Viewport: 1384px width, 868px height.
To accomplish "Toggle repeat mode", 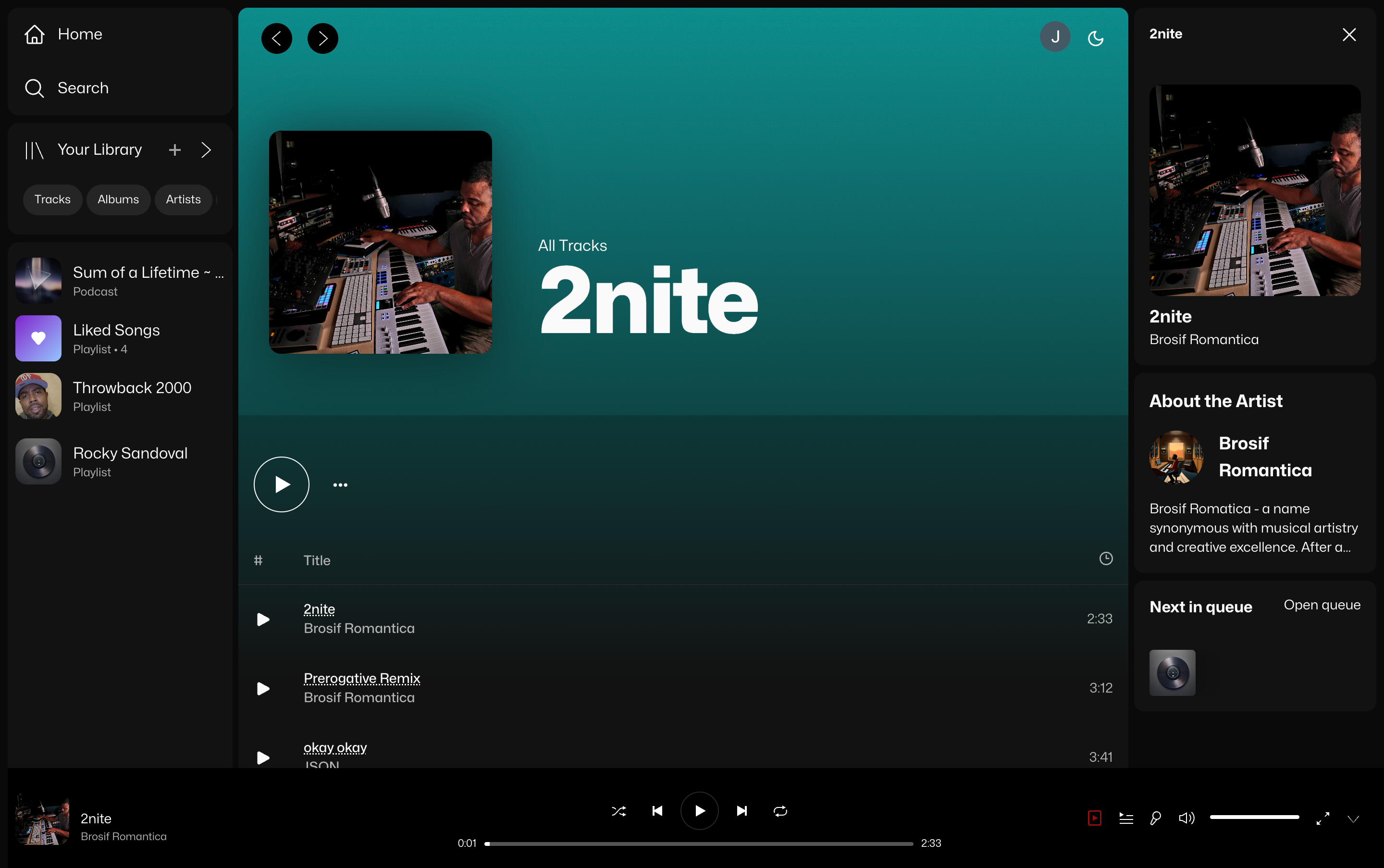I will coord(780,811).
